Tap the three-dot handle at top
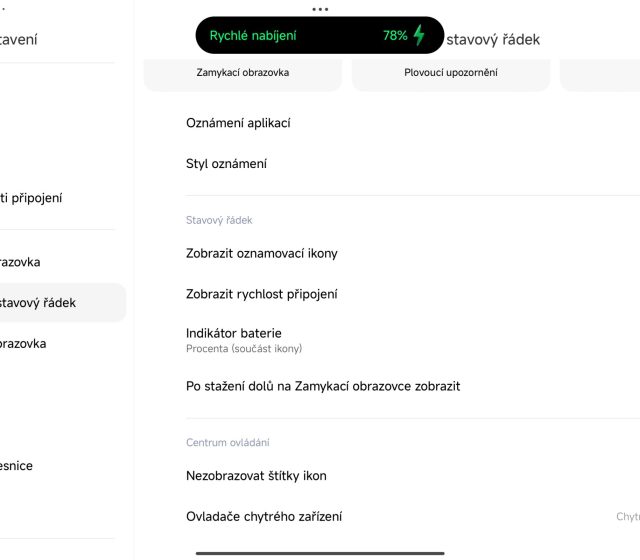This screenshot has width=640, height=560. pos(320,9)
